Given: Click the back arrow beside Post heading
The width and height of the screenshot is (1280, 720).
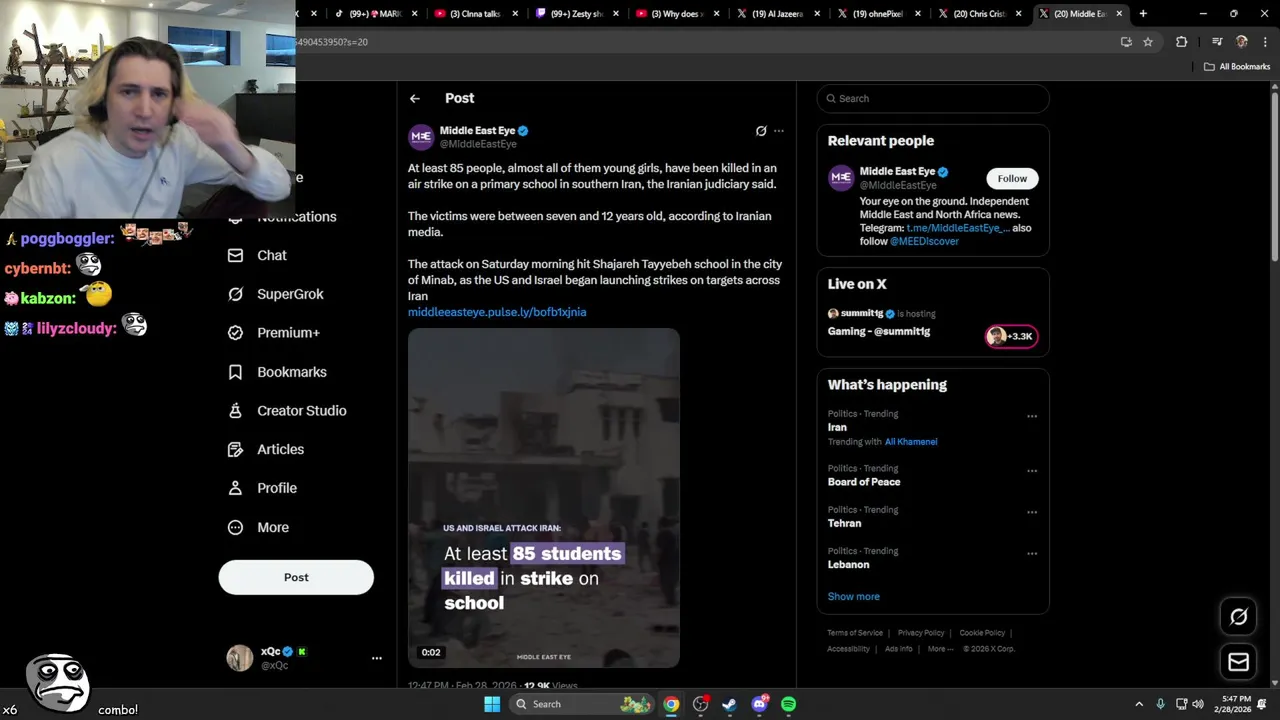Looking at the screenshot, I should point(414,98).
